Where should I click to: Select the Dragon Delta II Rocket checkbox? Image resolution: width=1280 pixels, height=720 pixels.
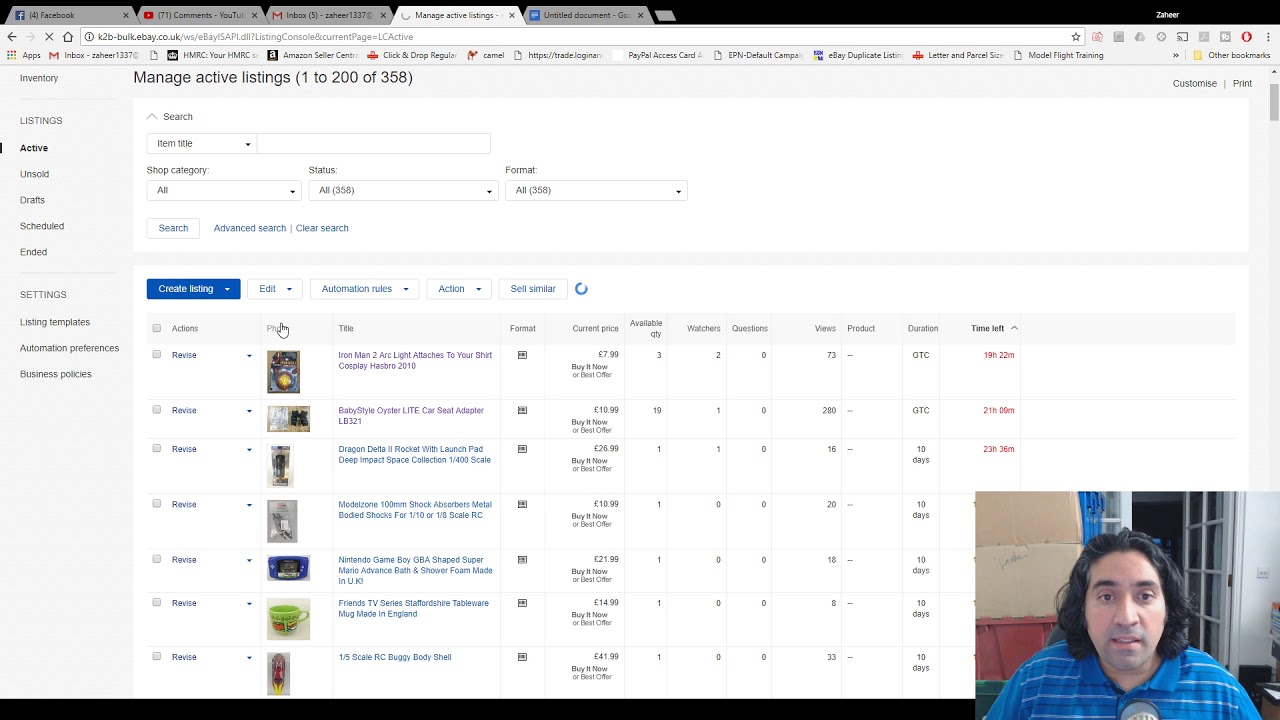pyautogui.click(x=156, y=449)
